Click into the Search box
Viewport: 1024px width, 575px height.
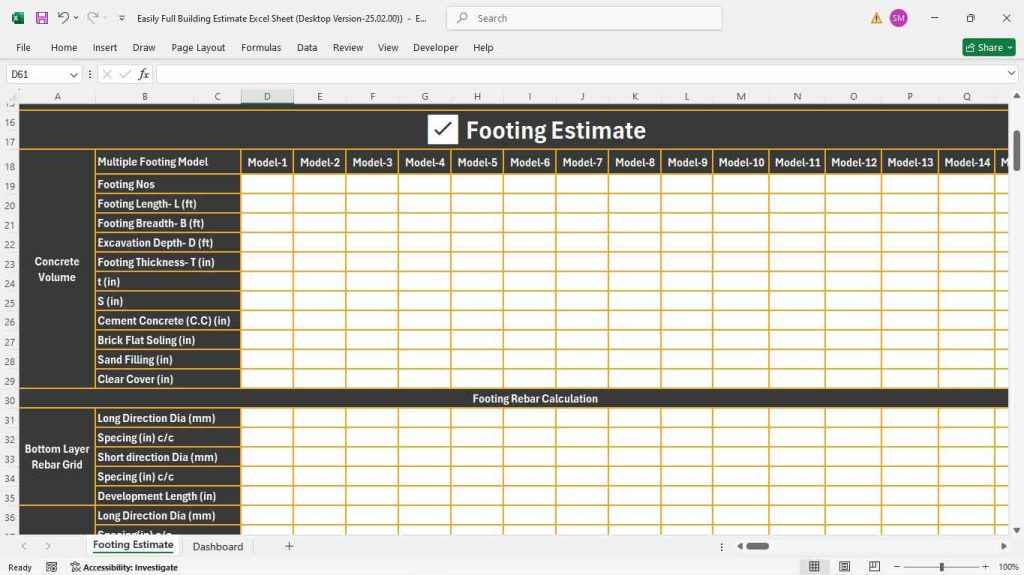click(x=584, y=18)
